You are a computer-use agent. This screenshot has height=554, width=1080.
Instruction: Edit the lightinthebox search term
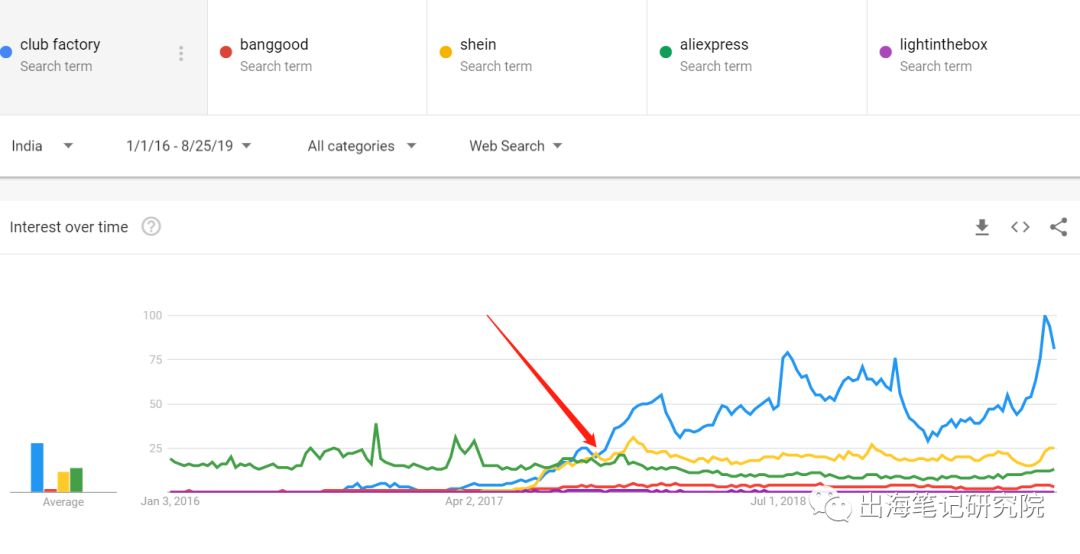pos(943,45)
